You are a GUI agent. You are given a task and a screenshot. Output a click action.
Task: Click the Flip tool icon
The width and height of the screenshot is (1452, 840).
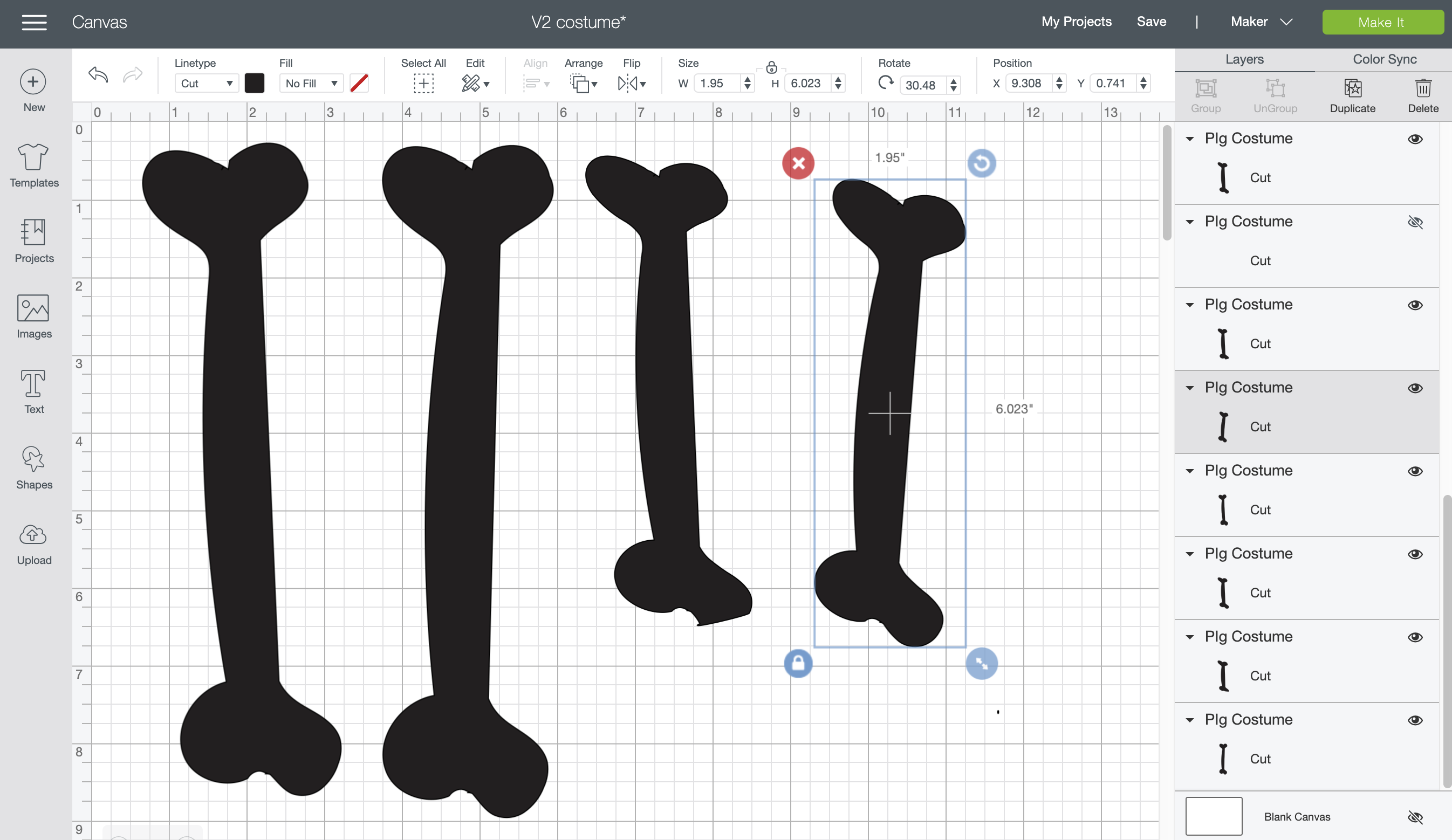coord(627,83)
